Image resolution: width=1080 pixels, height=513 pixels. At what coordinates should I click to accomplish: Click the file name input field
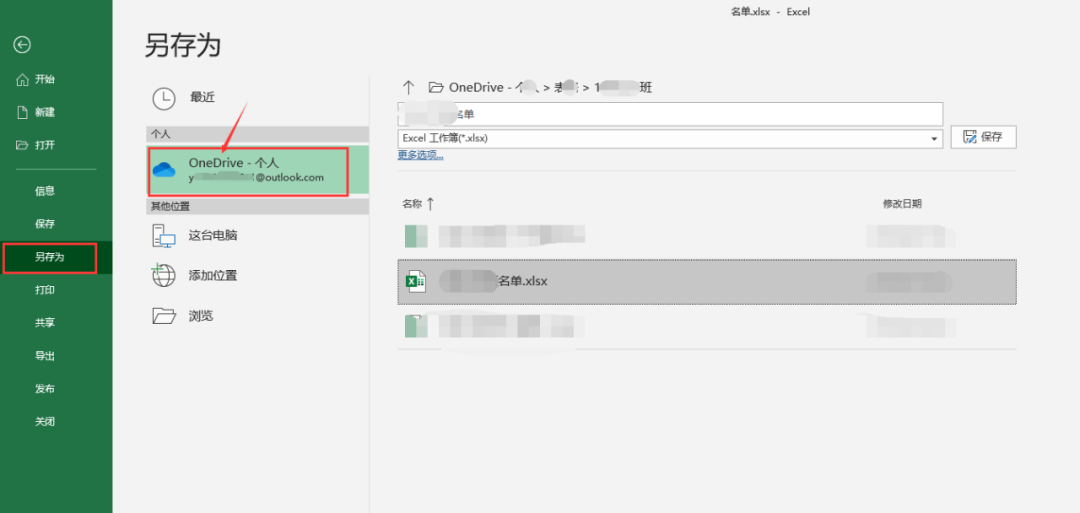pos(670,114)
